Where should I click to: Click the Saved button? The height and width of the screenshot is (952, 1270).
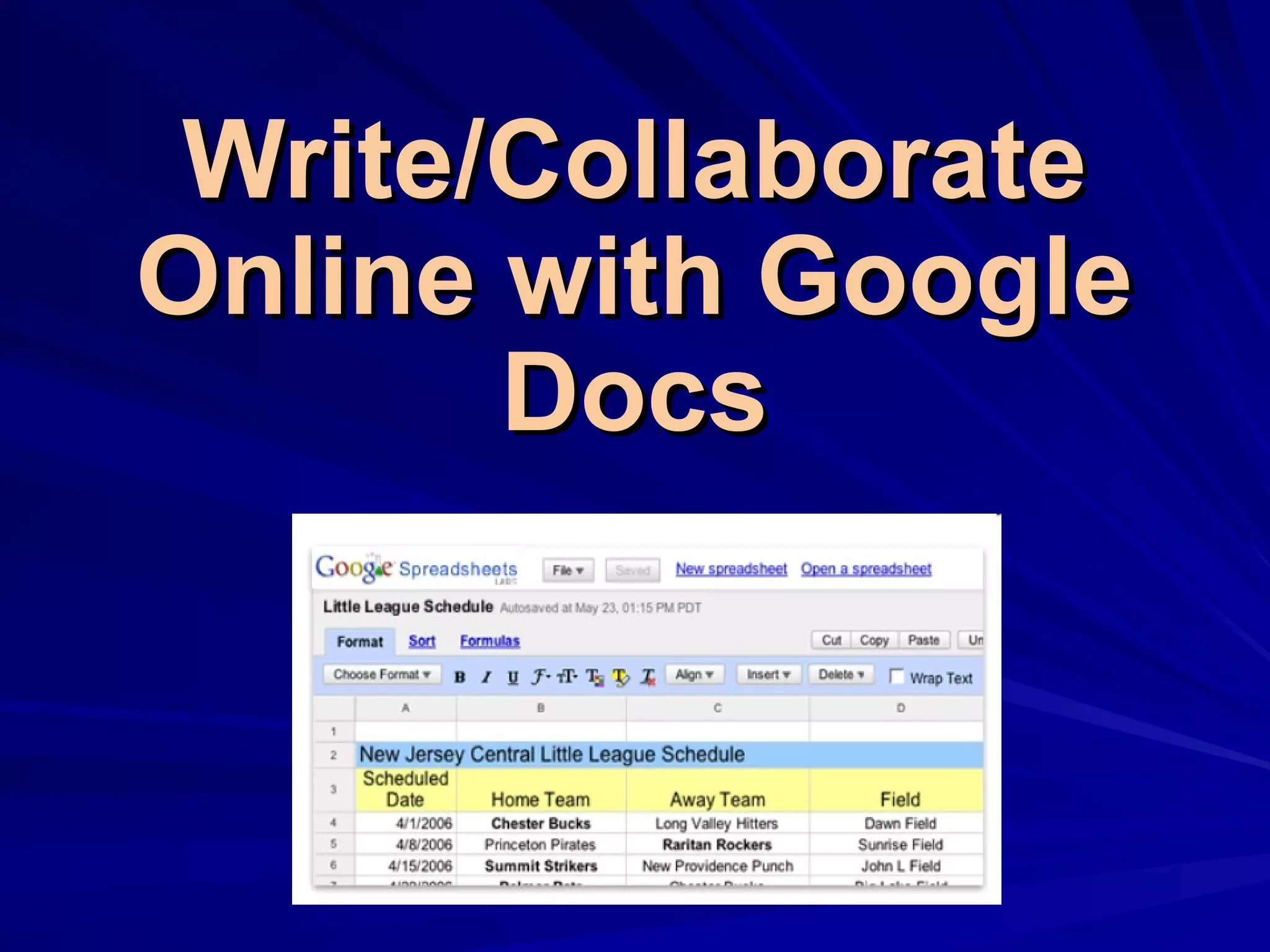coord(633,570)
